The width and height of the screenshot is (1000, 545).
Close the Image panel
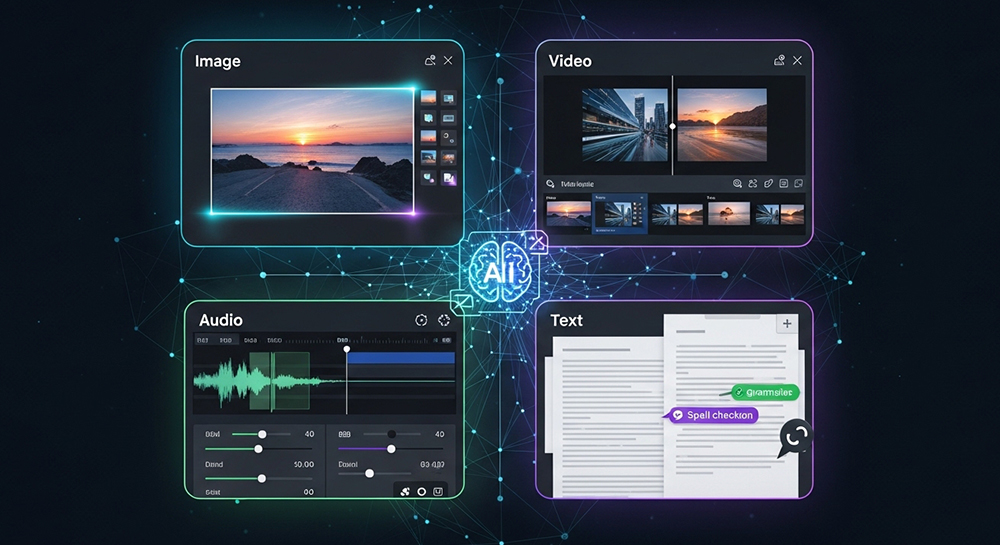click(448, 61)
